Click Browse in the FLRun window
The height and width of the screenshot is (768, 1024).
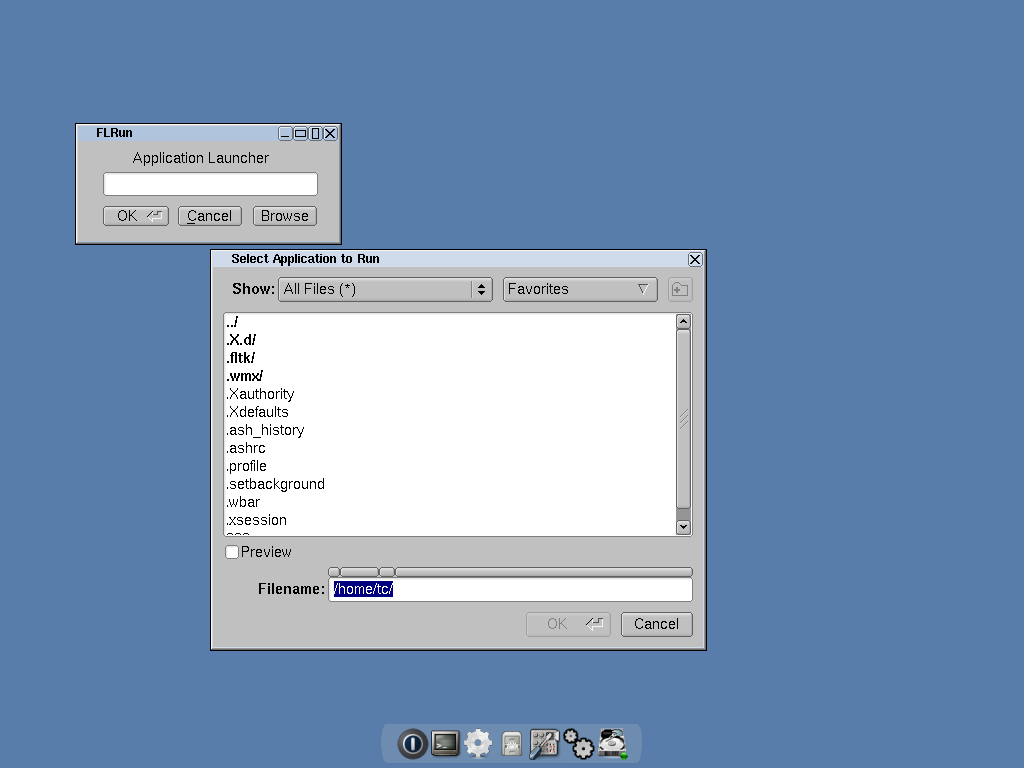(x=285, y=216)
